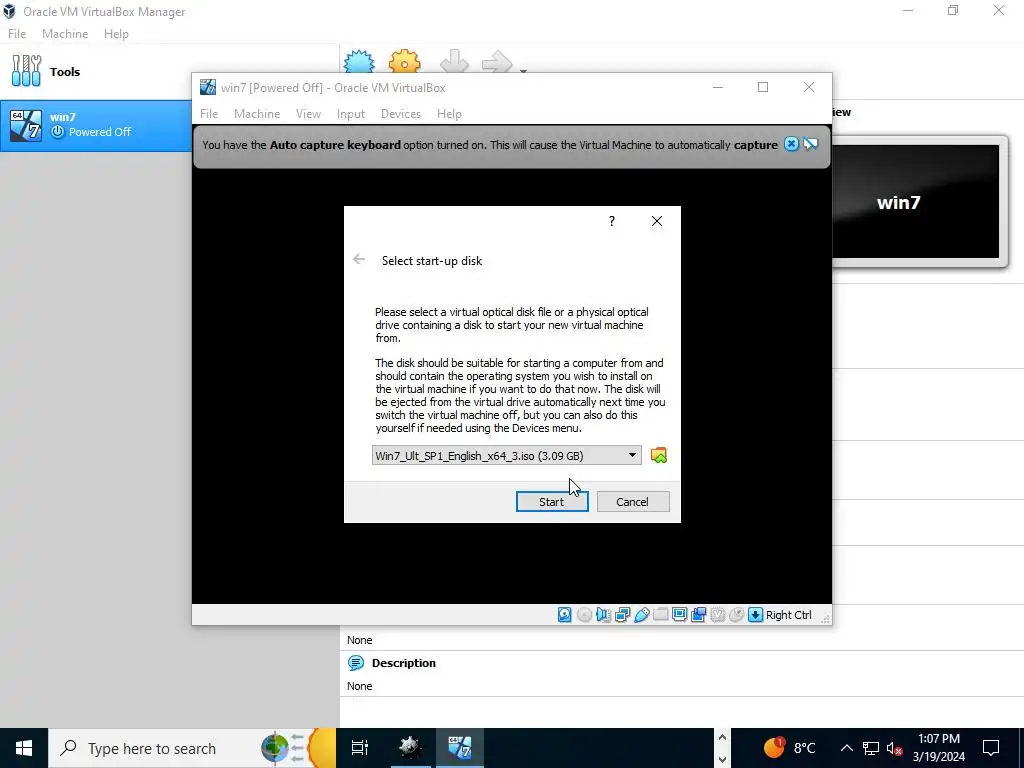Click the VirtualBox win7 taskbar icon
The width and height of the screenshot is (1024, 768).
point(460,748)
